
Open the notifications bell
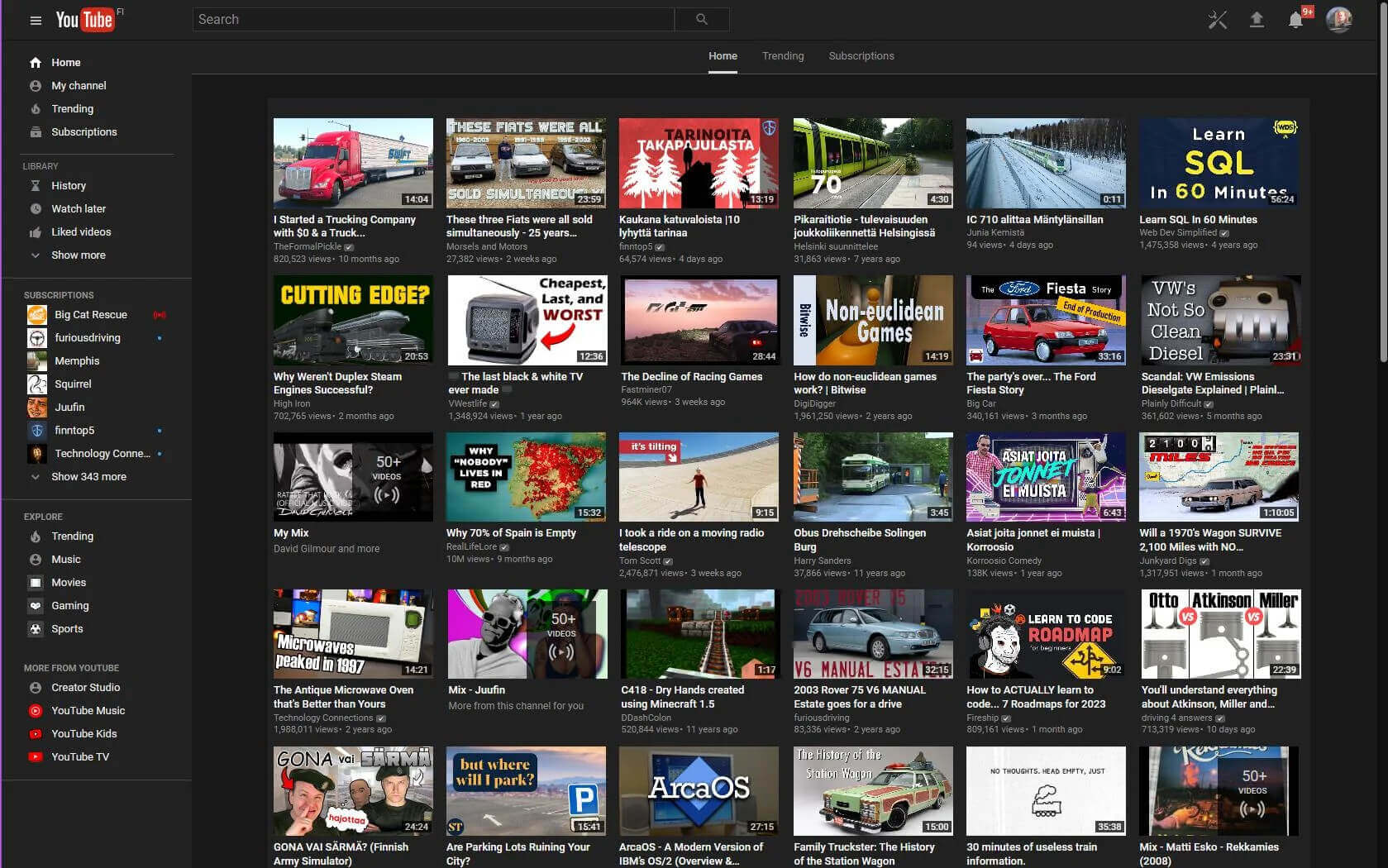[1295, 20]
